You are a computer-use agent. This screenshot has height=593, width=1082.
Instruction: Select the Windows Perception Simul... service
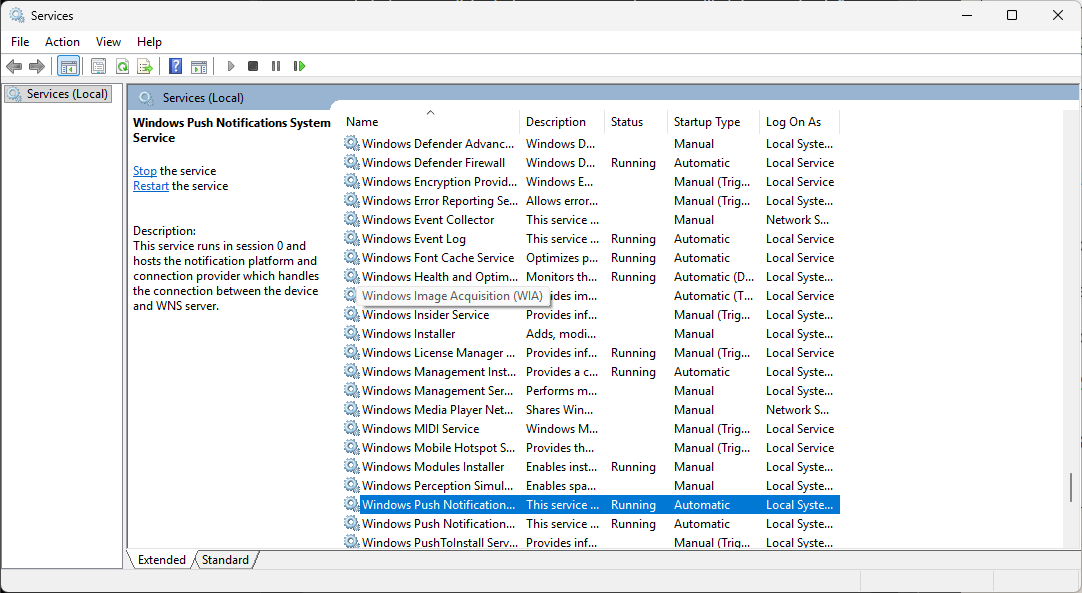tap(591, 485)
